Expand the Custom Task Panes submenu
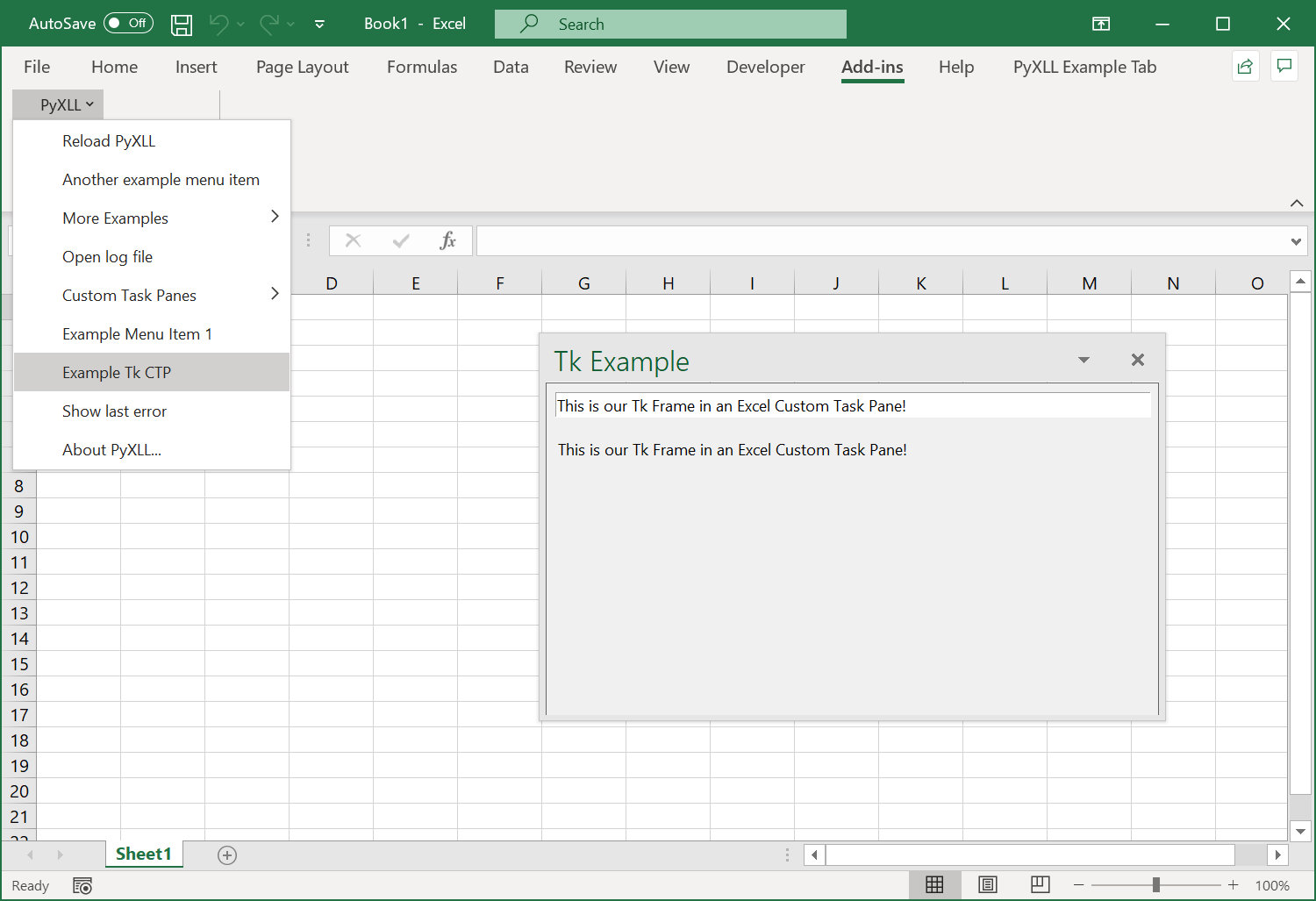 (152, 296)
